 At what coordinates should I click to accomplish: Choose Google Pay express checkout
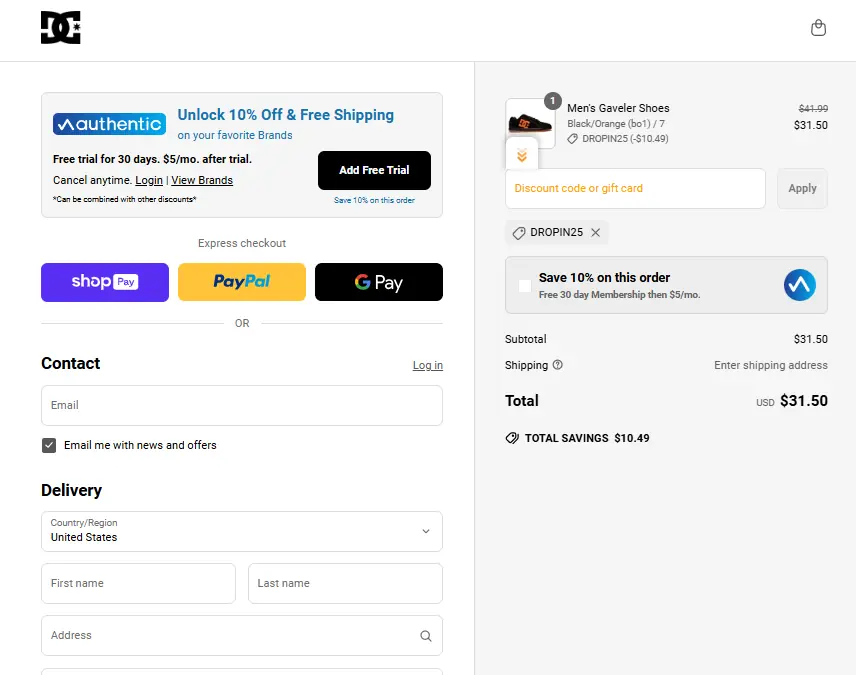379,282
